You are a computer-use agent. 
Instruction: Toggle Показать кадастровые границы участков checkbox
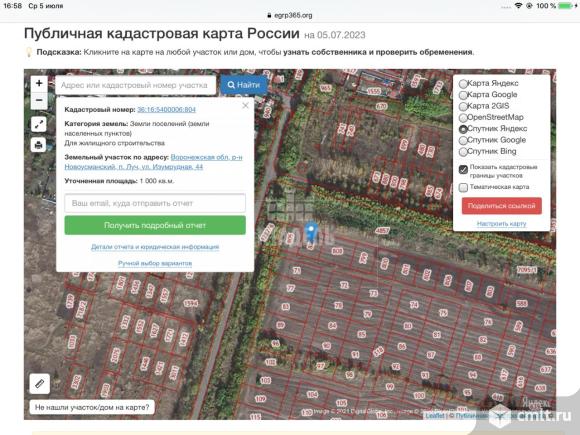point(463,169)
